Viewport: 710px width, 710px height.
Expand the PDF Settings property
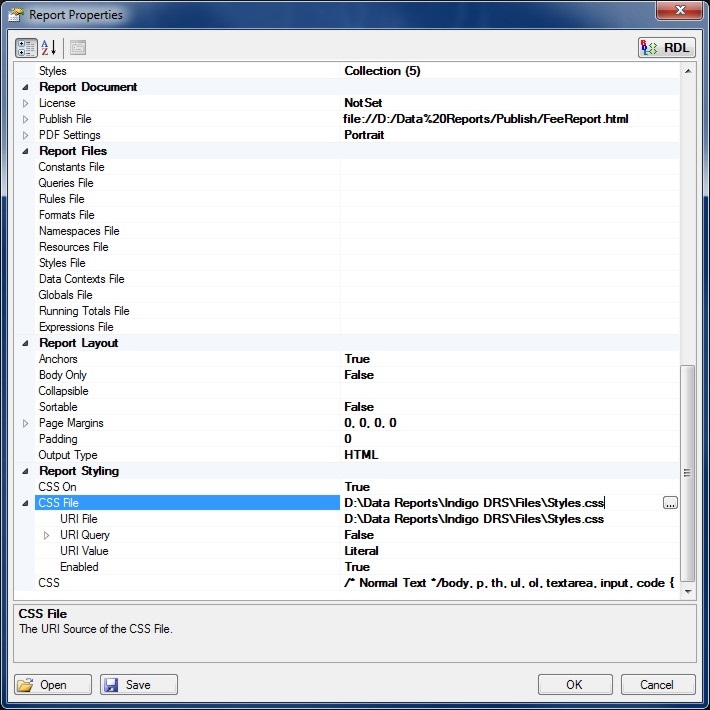[x=25, y=135]
